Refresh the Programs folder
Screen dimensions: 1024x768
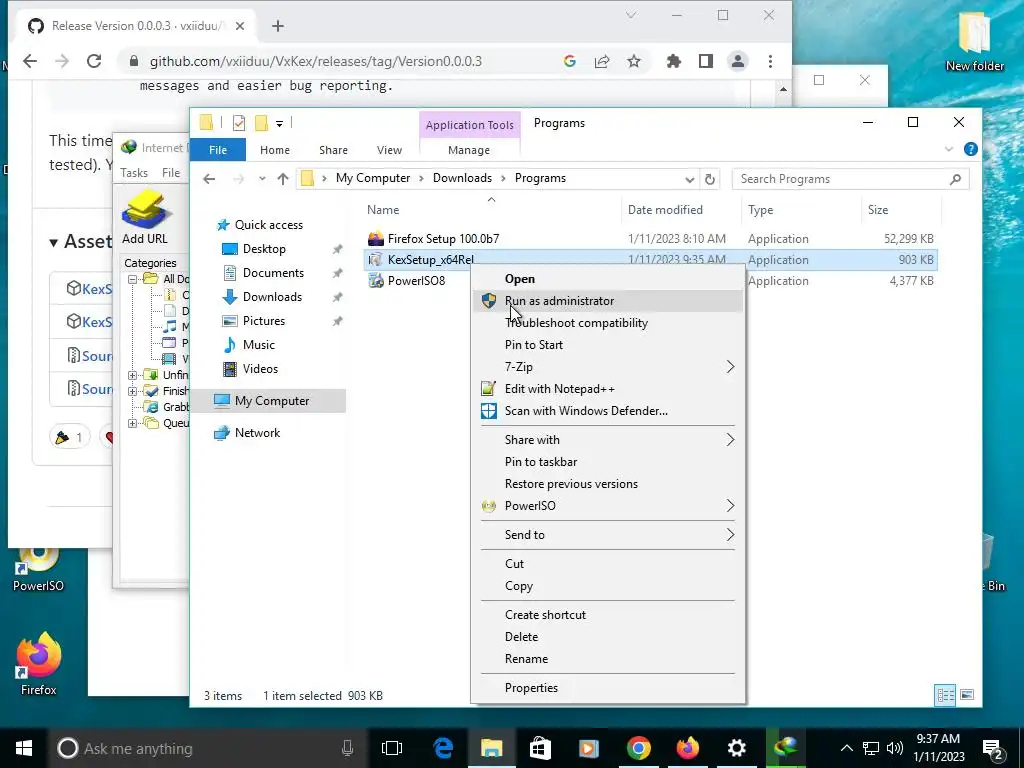click(710, 179)
